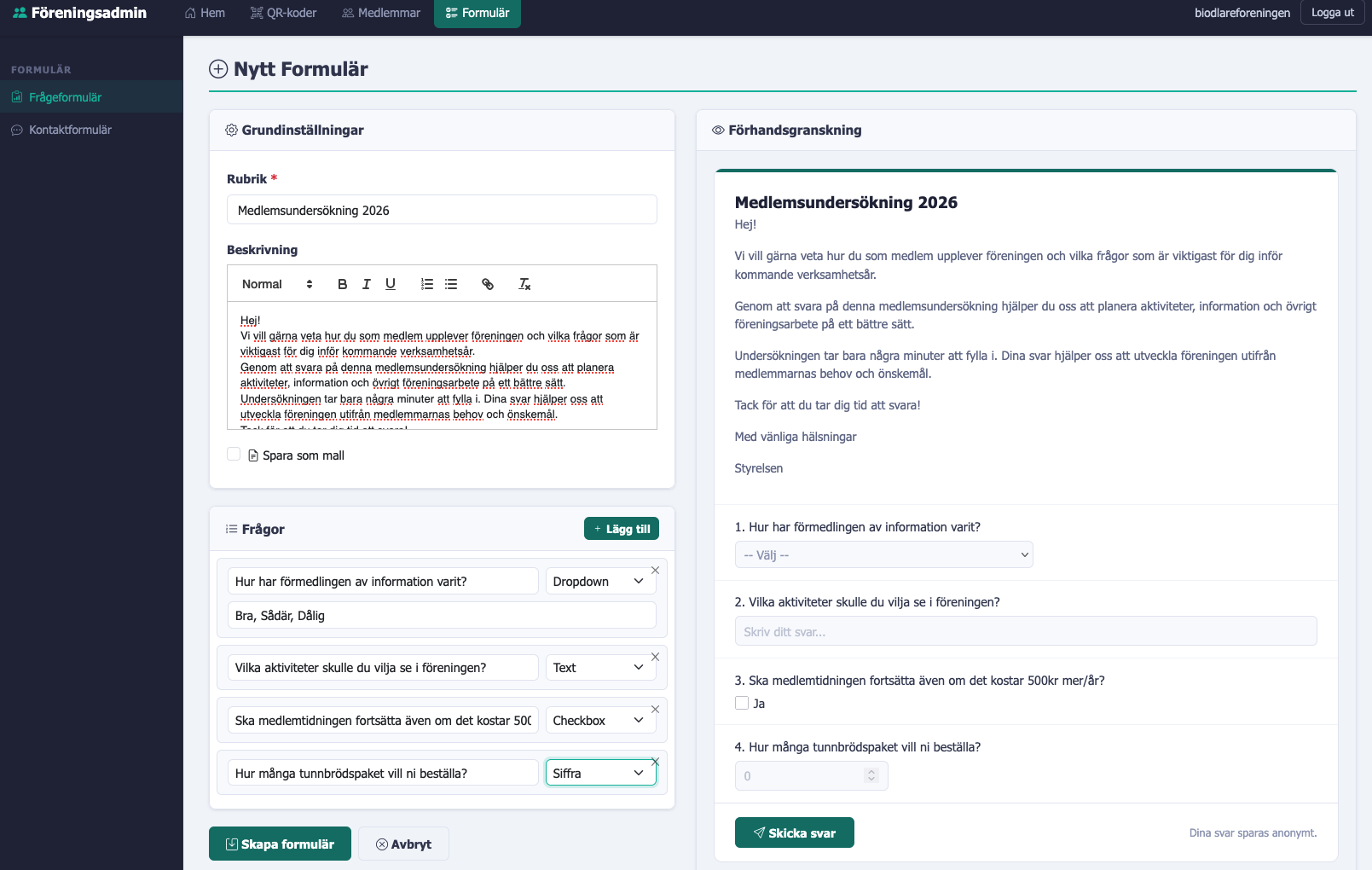This screenshot has width=1372, height=870.
Task: Delete the aktiviteter question via X icon
Action: 655,657
